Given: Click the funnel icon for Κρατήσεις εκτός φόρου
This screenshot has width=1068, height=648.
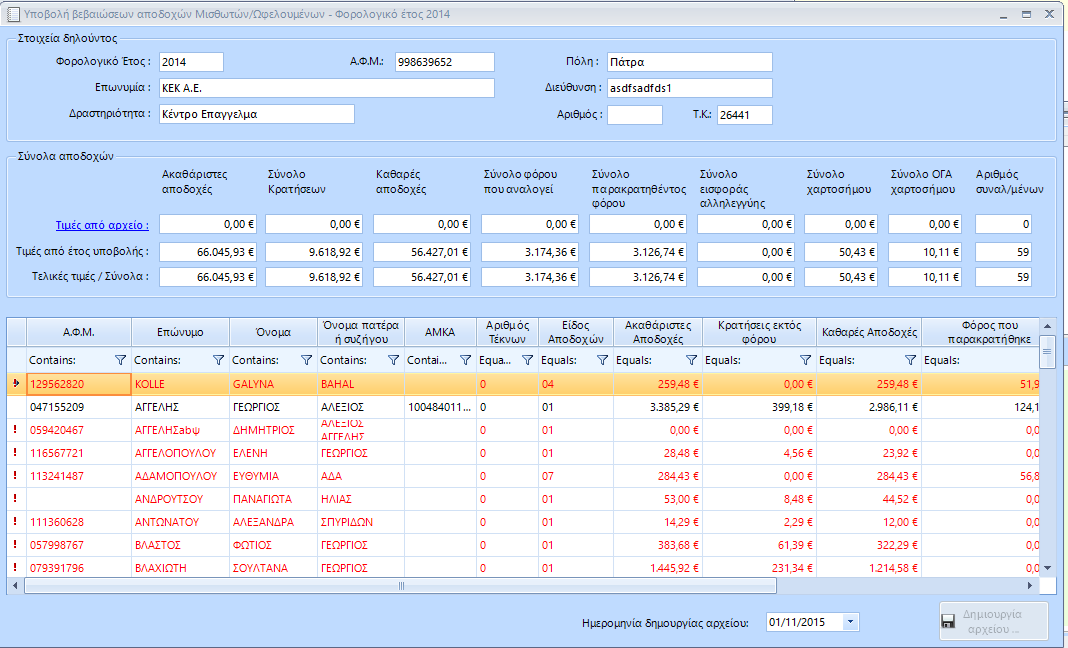Looking at the screenshot, I should [805, 360].
